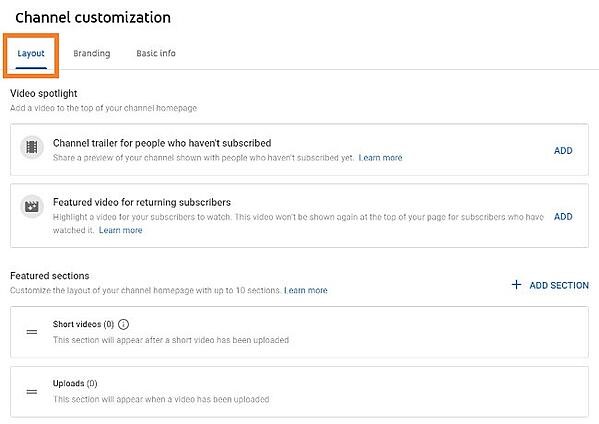
Task: Add a featured video for returning subscribers
Action: tap(563, 217)
